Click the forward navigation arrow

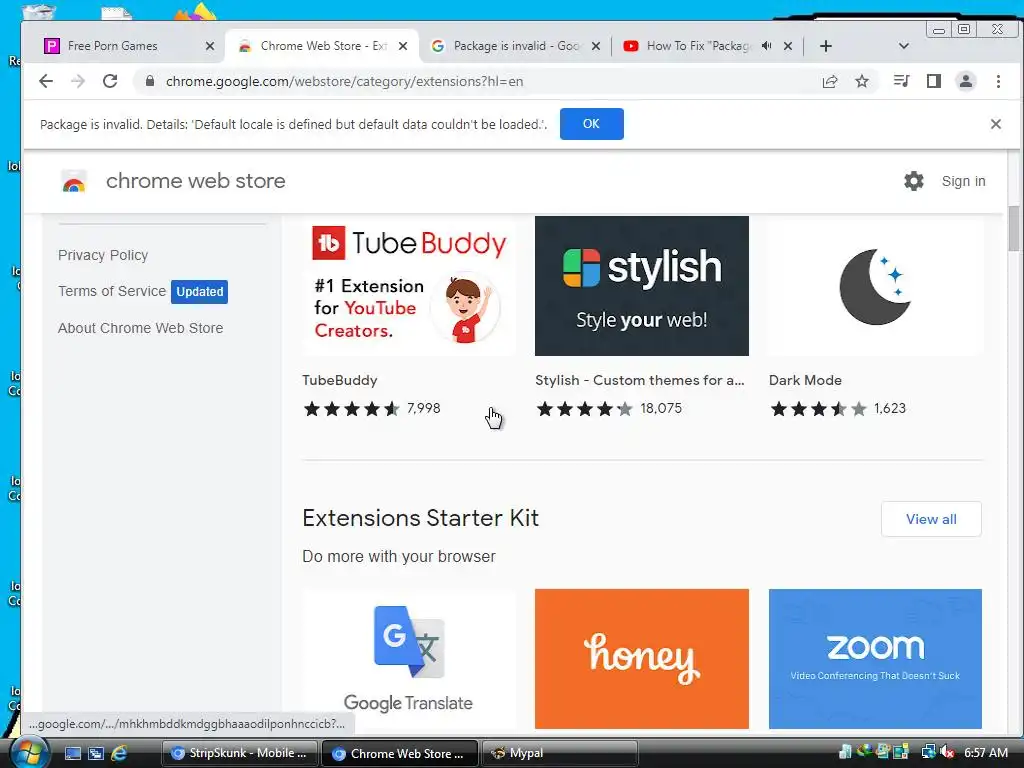point(78,81)
